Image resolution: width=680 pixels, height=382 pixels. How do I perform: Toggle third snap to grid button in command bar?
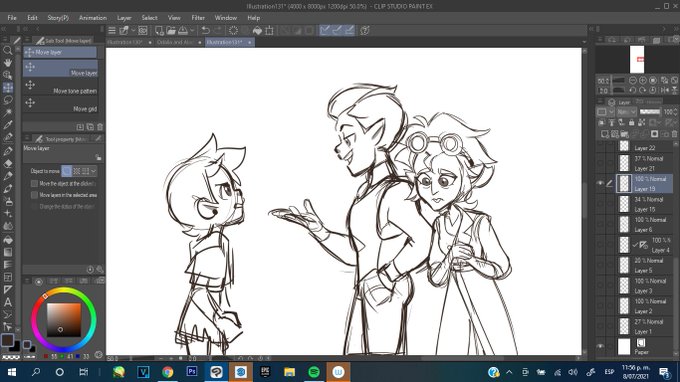click(x=349, y=30)
